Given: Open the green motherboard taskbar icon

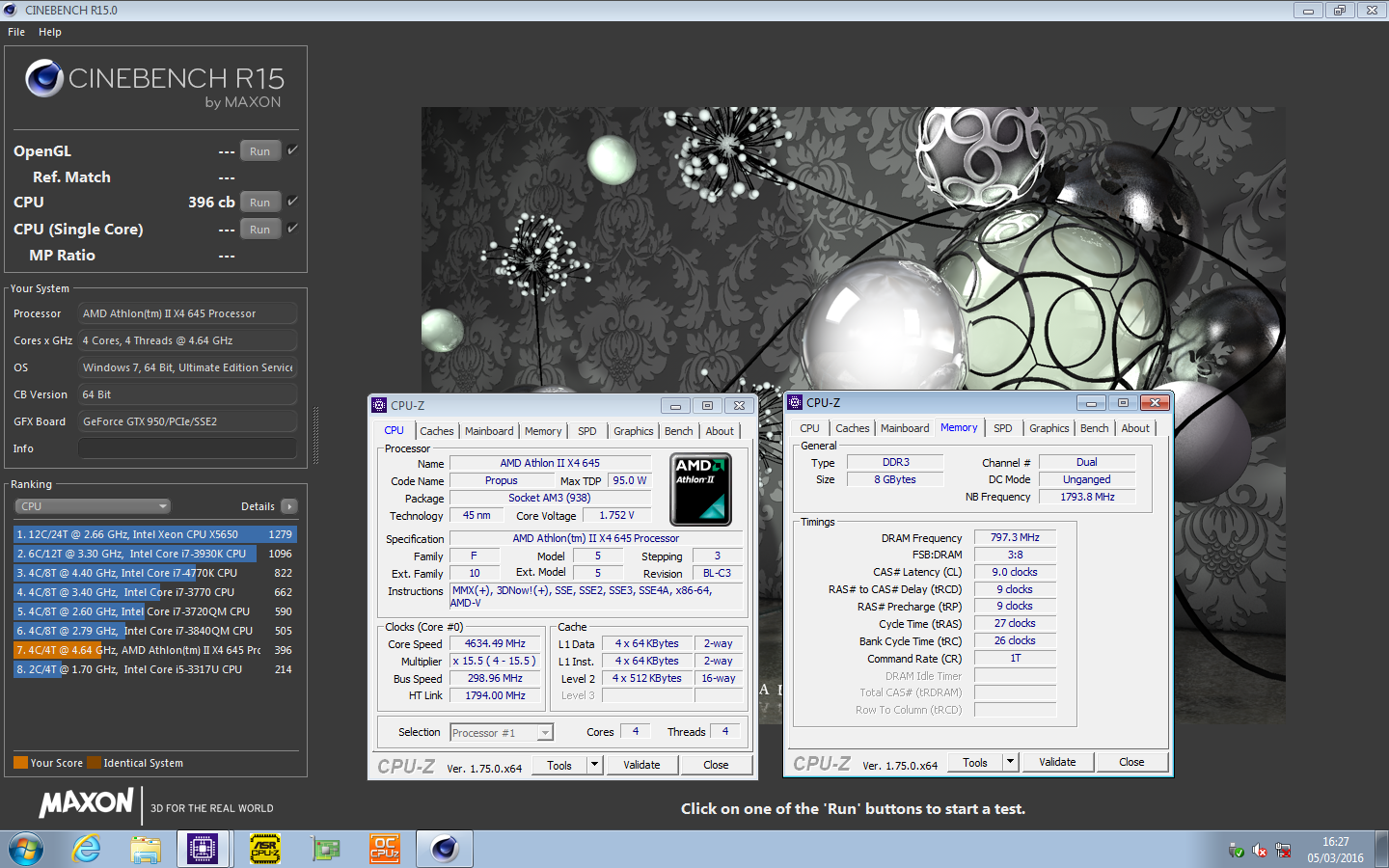Looking at the screenshot, I should [326, 849].
